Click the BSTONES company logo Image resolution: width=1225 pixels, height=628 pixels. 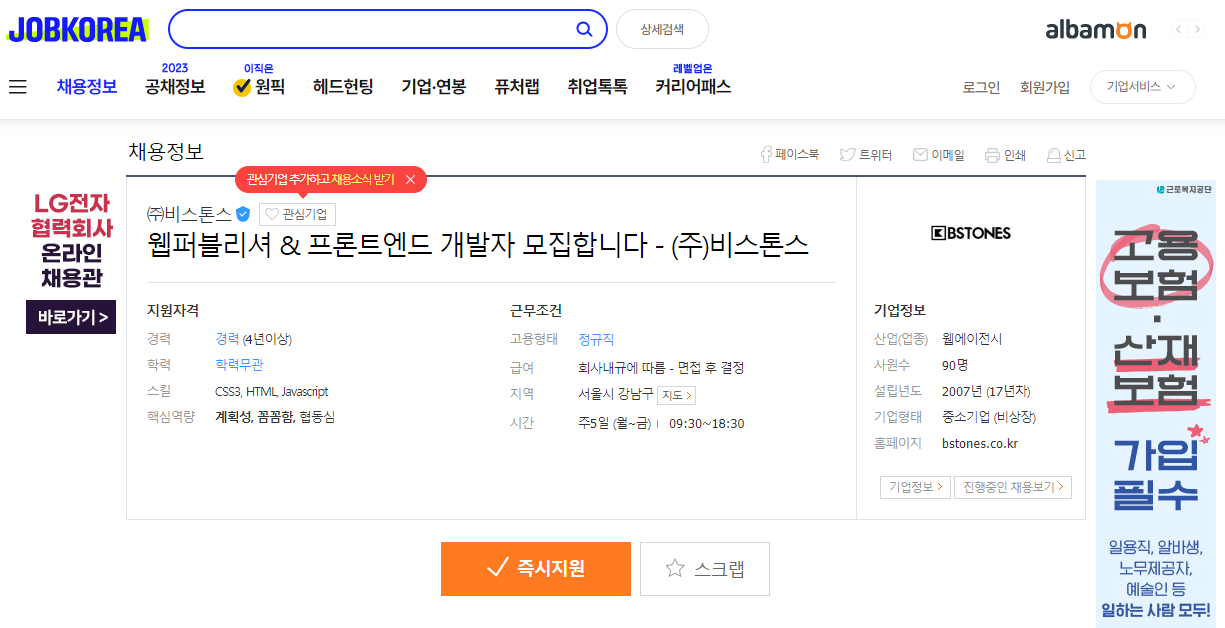point(971,233)
